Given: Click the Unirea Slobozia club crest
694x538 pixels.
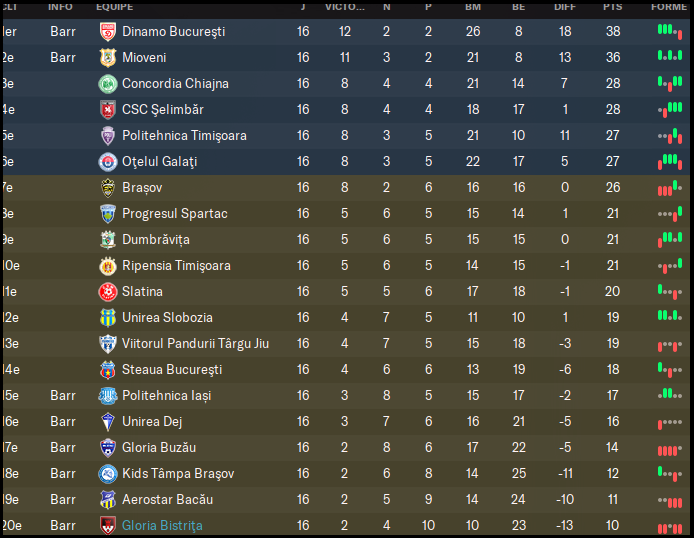Looking at the screenshot, I should (108, 317).
